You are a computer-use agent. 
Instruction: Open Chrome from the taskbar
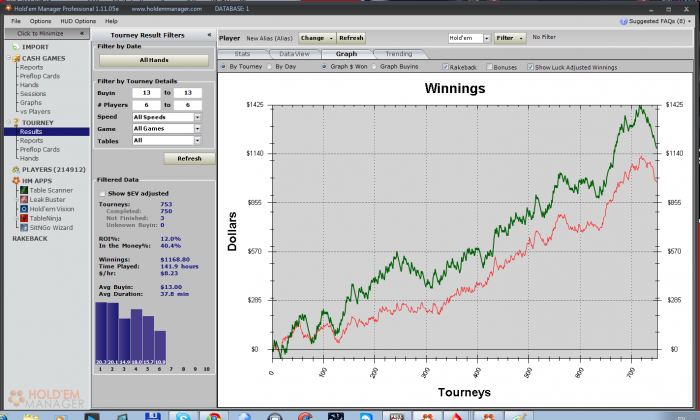[x=213, y=416]
